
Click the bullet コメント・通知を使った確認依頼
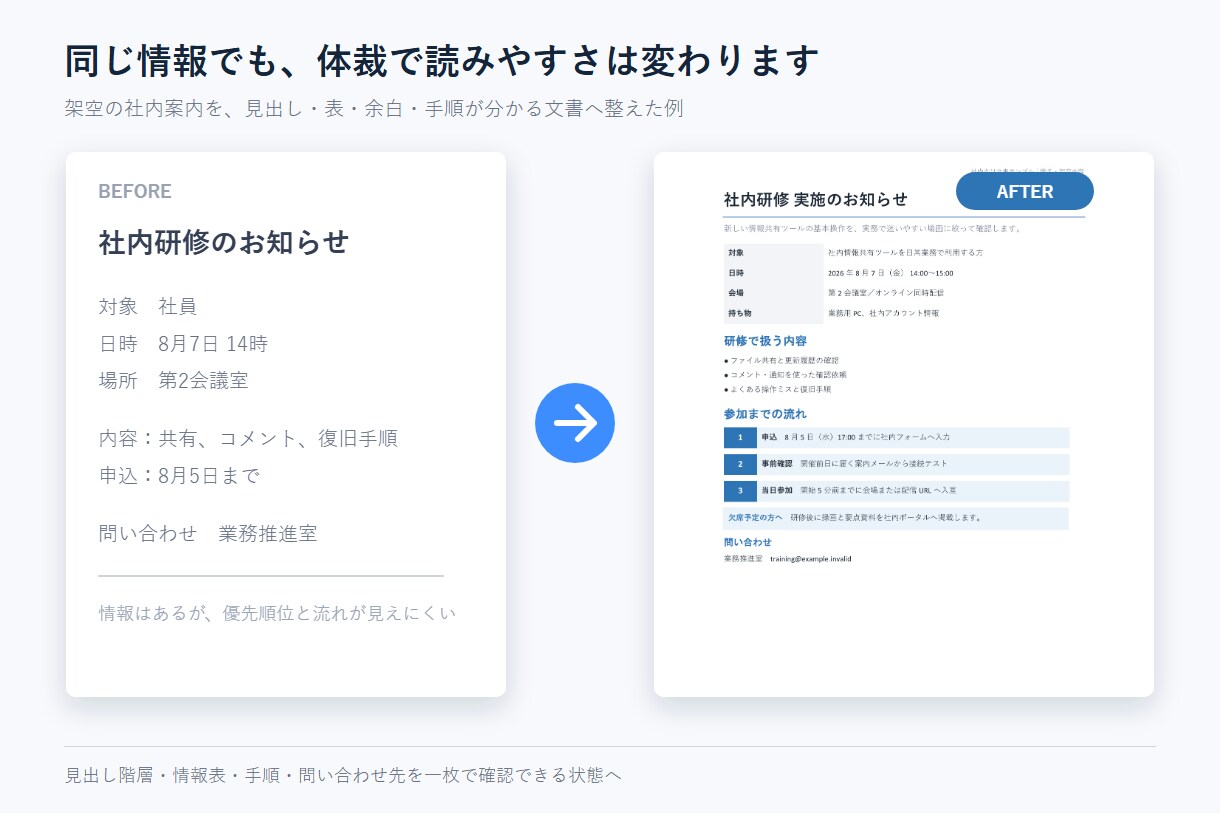coord(785,375)
